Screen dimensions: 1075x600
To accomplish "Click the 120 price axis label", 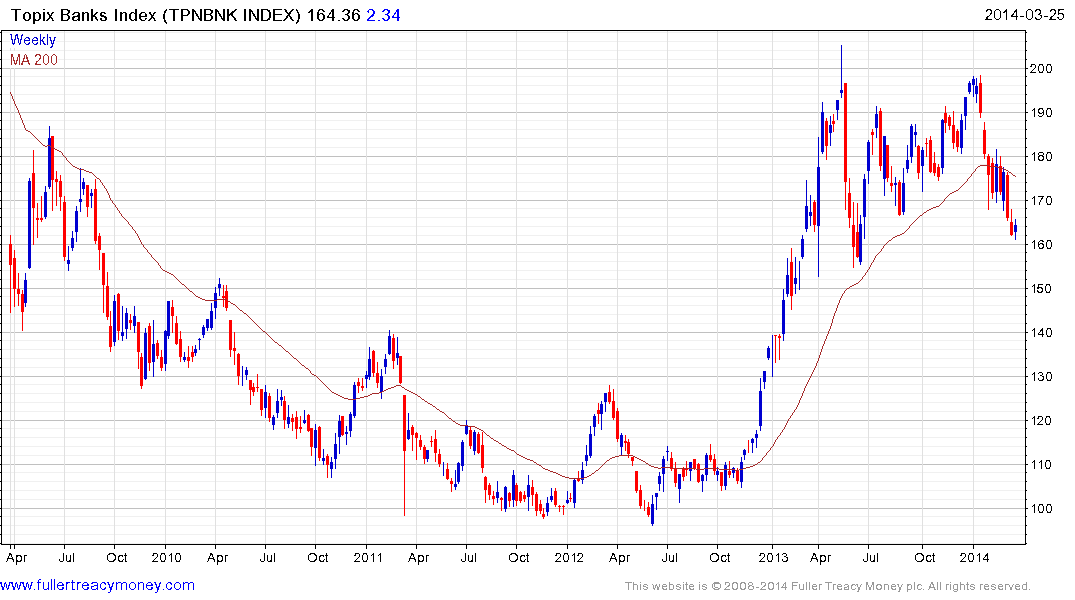I will coord(1043,421).
